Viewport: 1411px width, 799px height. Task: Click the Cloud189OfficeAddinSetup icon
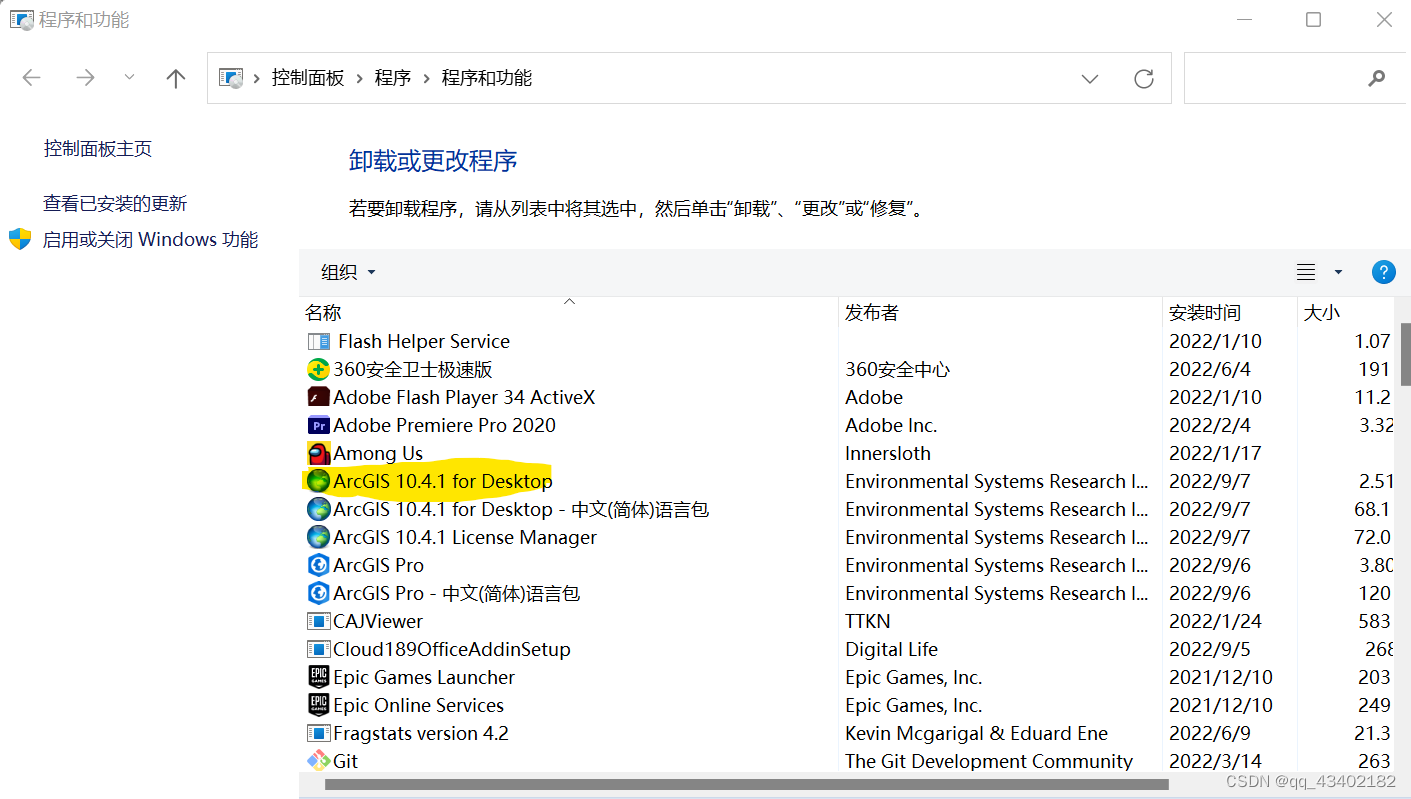318,649
